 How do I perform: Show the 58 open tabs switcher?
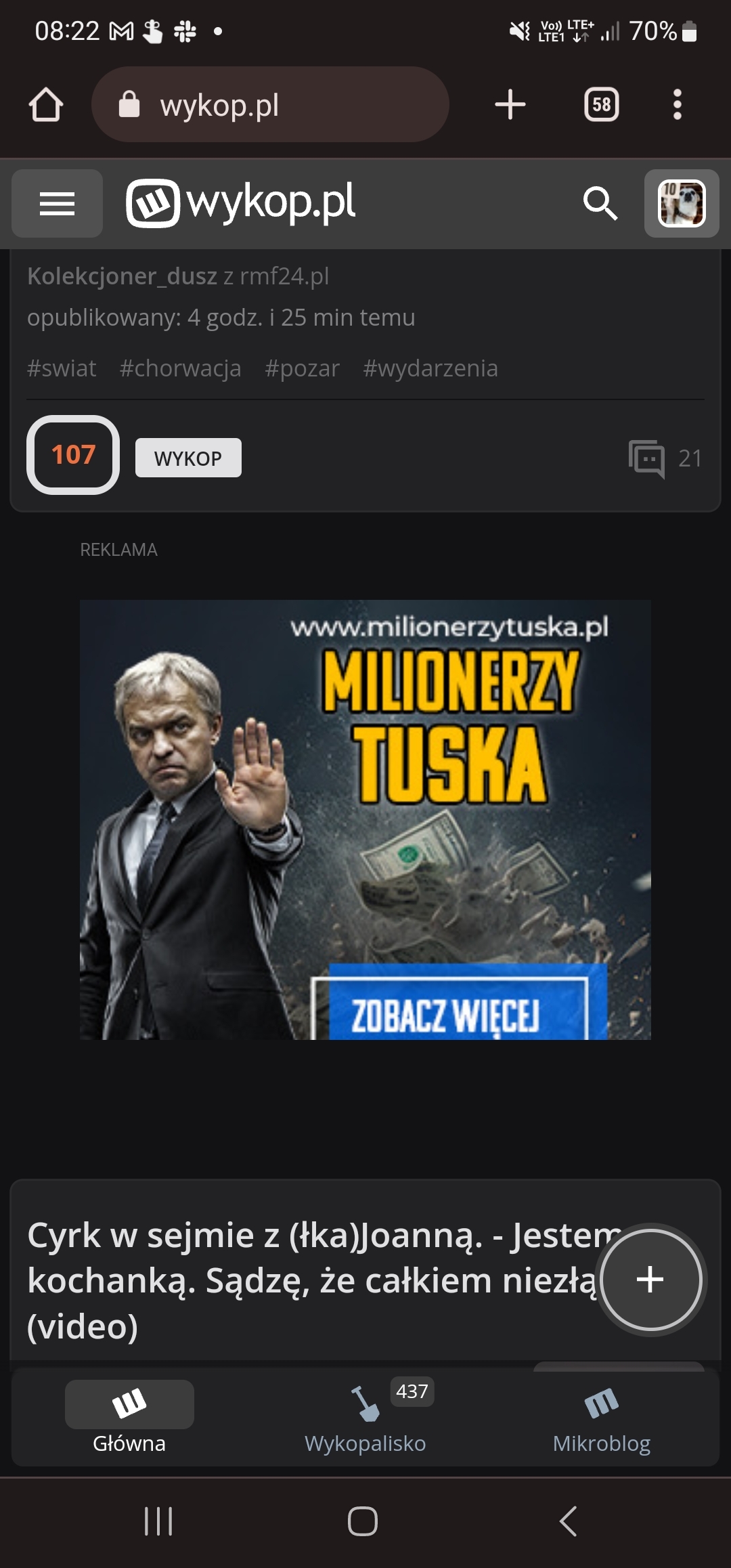[x=601, y=105]
